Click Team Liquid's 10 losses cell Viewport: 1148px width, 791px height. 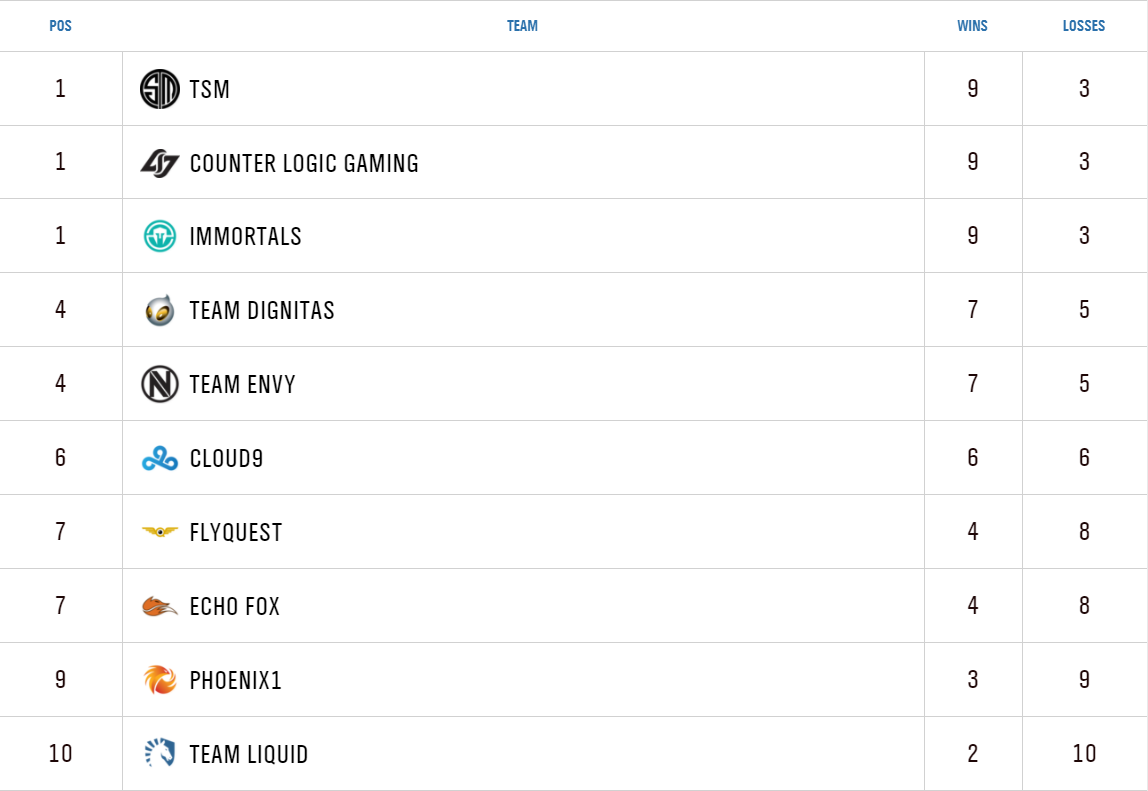(x=1084, y=753)
